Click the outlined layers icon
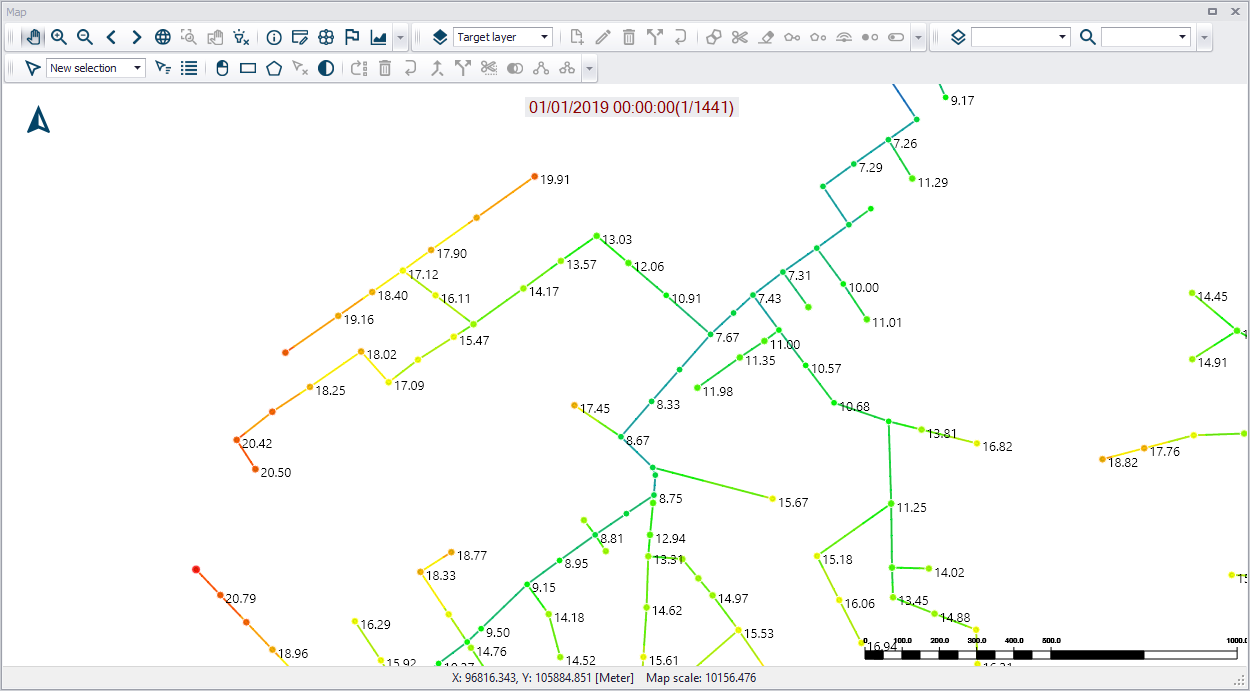Image resolution: width=1250 pixels, height=691 pixels. click(x=958, y=37)
